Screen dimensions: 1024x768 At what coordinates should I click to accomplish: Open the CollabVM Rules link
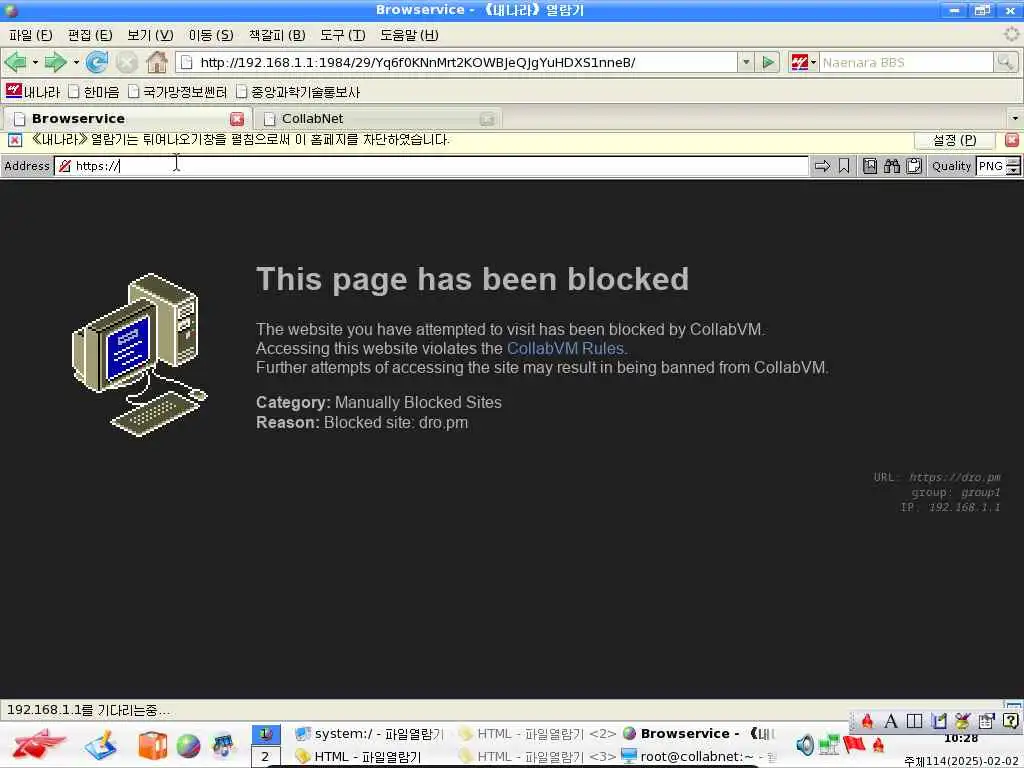pyautogui.click(x=565, y=348)
